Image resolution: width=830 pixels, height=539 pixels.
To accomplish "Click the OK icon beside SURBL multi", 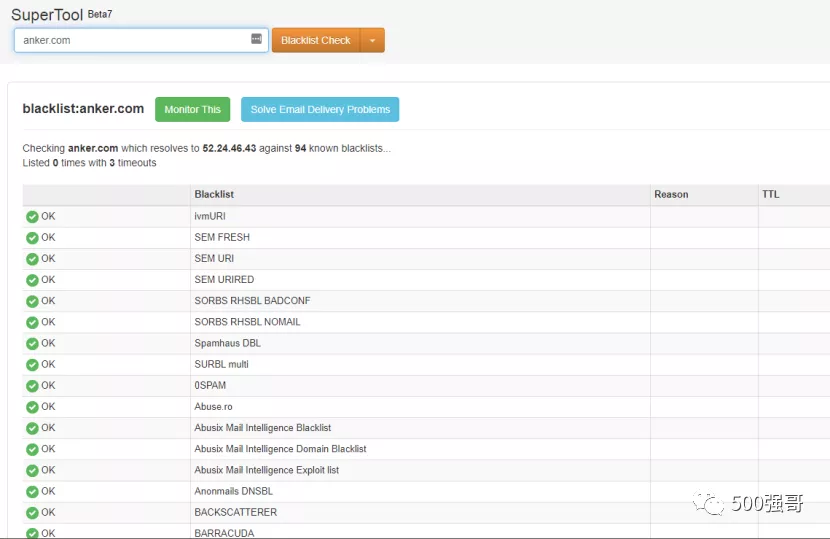I will (32, 365).
